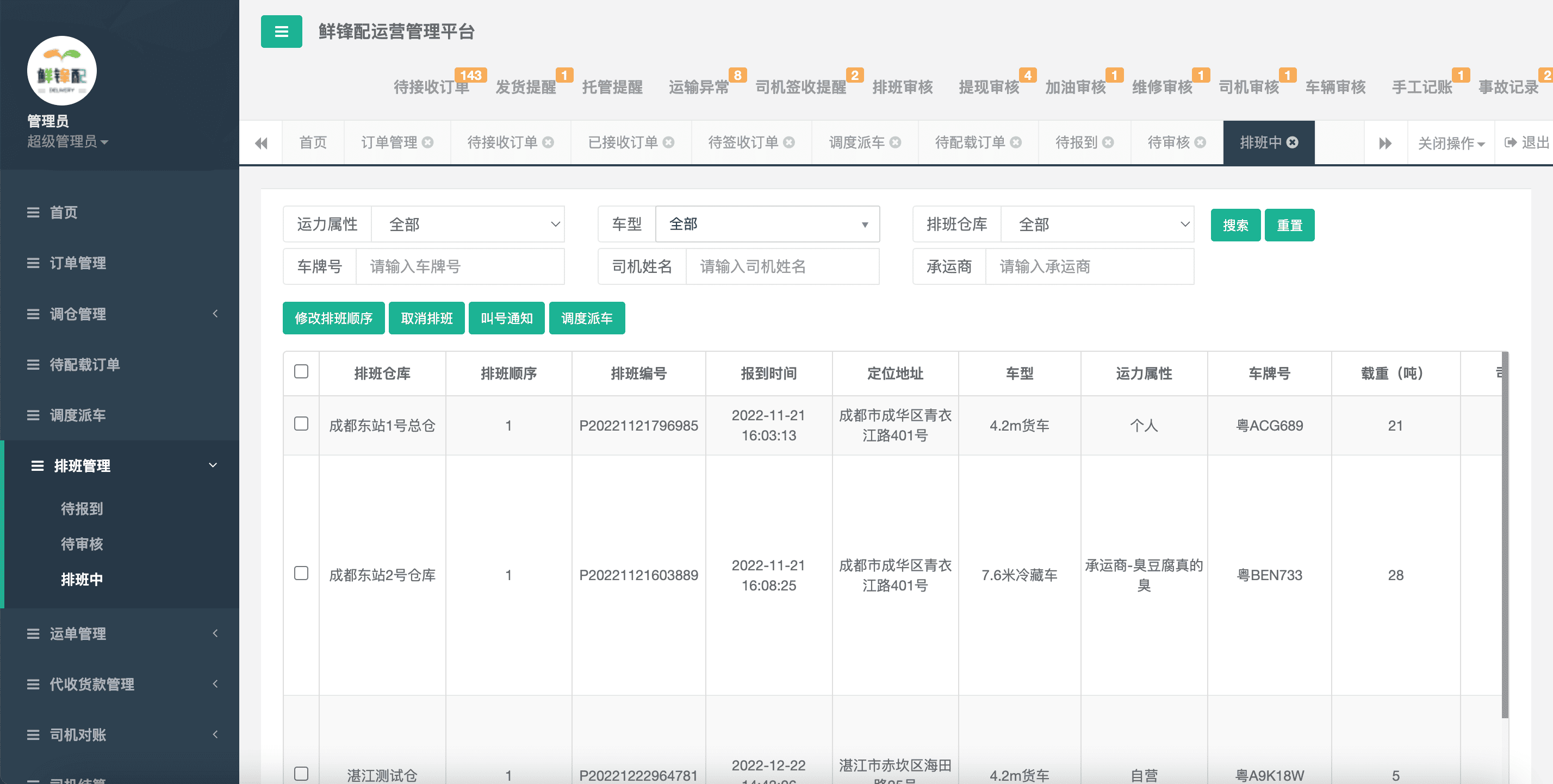Click list icon beside sidebar 运单管理

click(x=33, y=633)
